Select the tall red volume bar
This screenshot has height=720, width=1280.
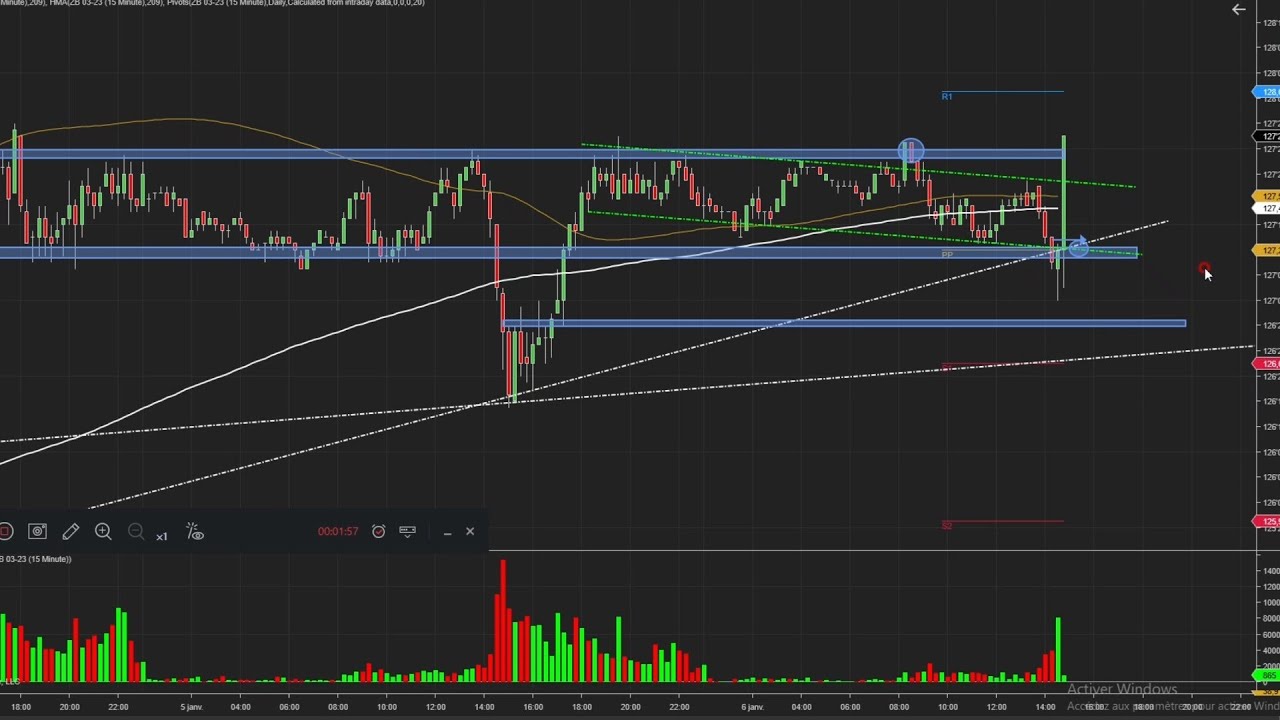click(x=502, y=620)
